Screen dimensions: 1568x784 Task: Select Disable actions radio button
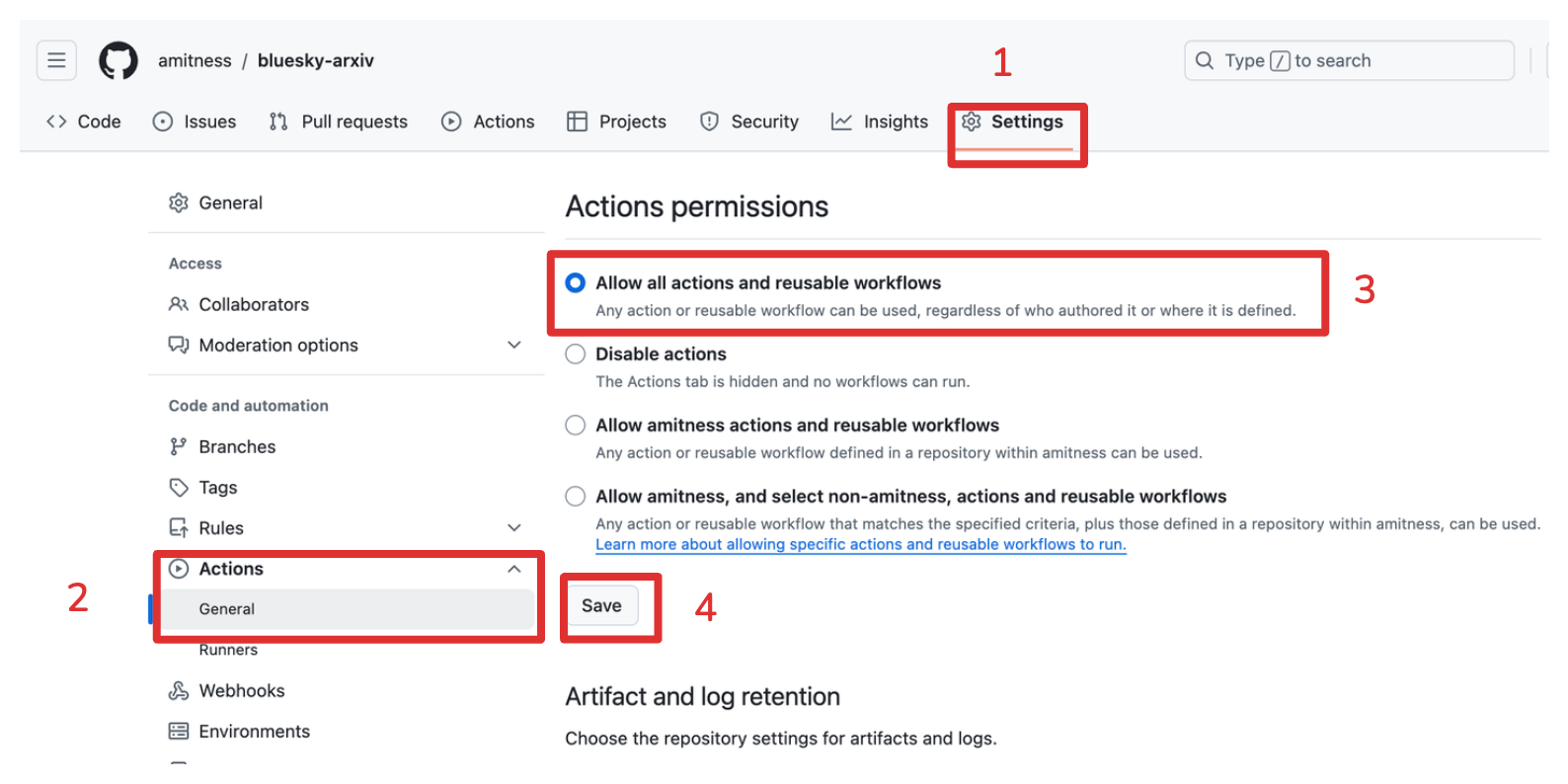(575, 353)
